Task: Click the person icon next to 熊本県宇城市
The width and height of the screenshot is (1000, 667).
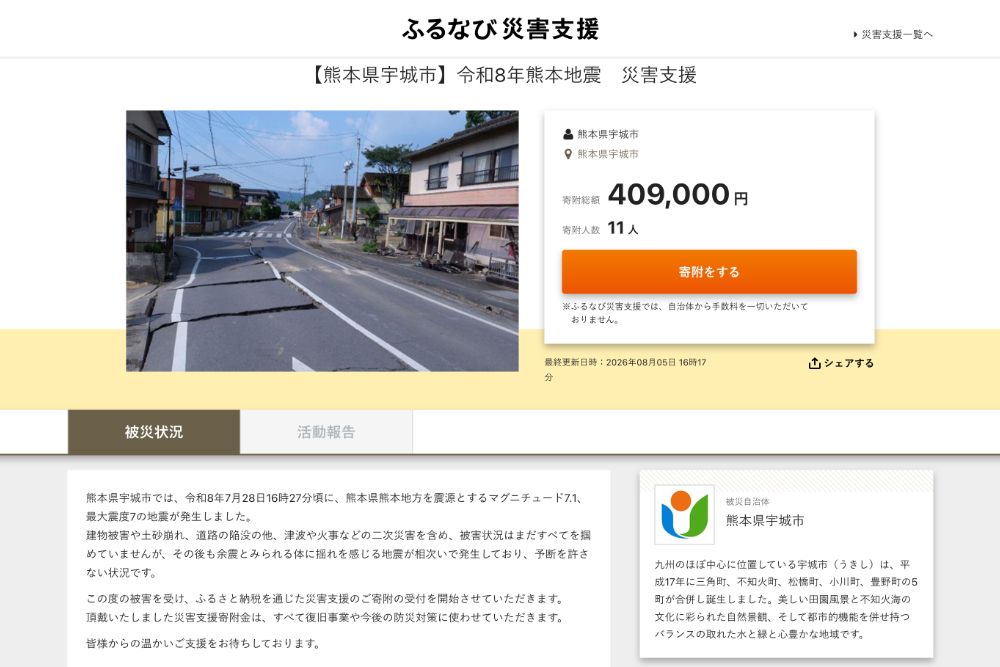Action: tap(568, 134)
